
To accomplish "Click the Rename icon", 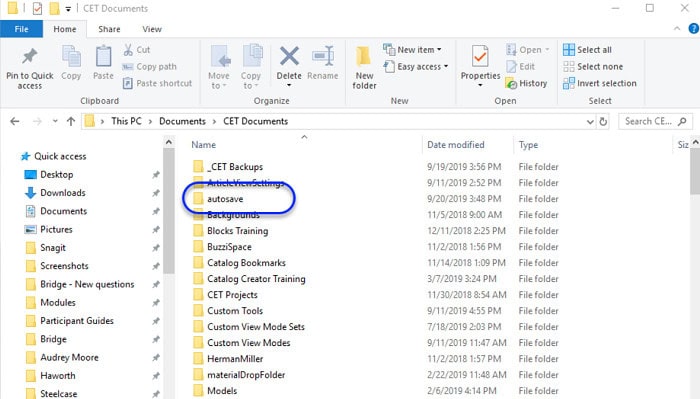I will click(x=323, y=57).
